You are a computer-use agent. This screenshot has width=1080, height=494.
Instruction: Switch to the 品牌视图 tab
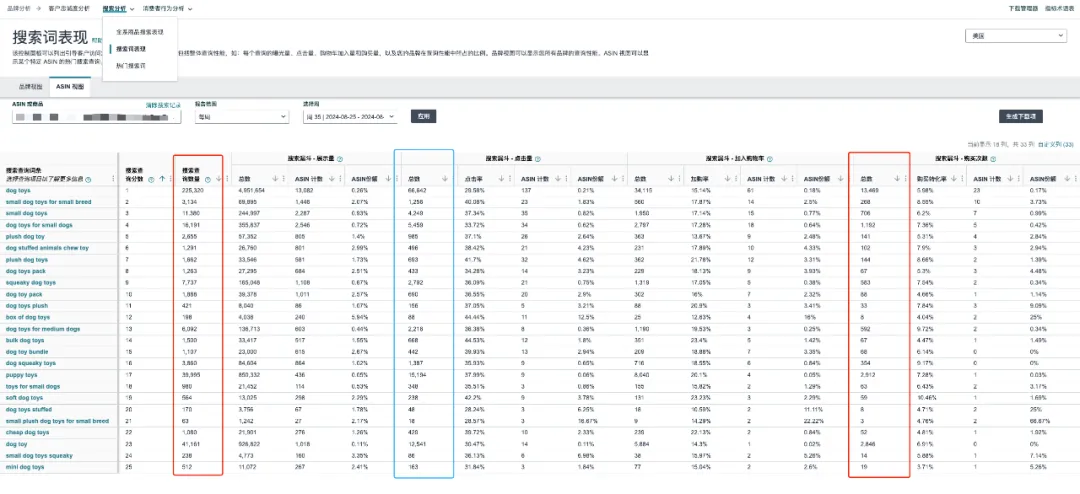(30, 87)
